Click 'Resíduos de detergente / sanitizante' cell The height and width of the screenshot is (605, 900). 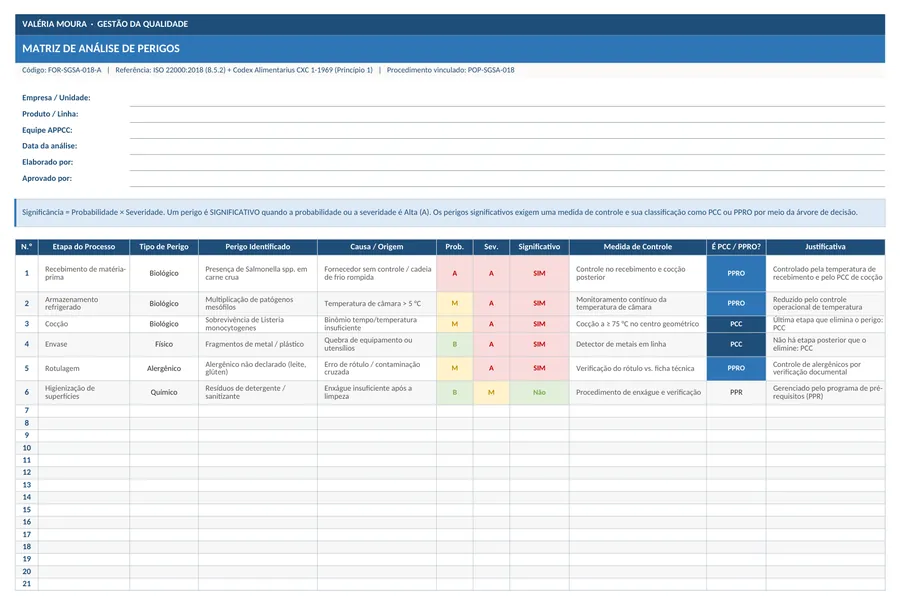coord(258,393)
